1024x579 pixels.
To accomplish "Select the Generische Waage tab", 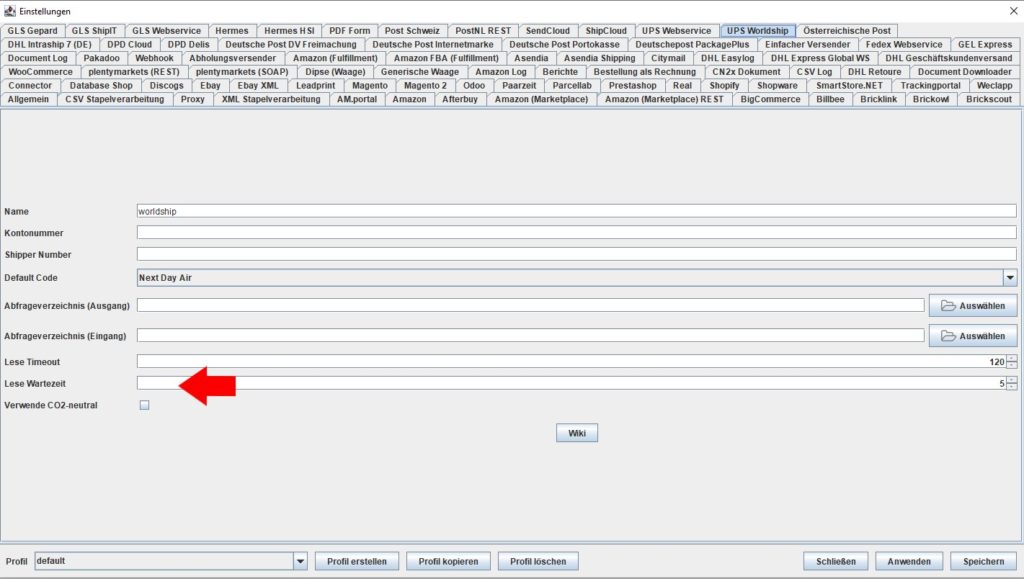I will [x=420, y=72].
